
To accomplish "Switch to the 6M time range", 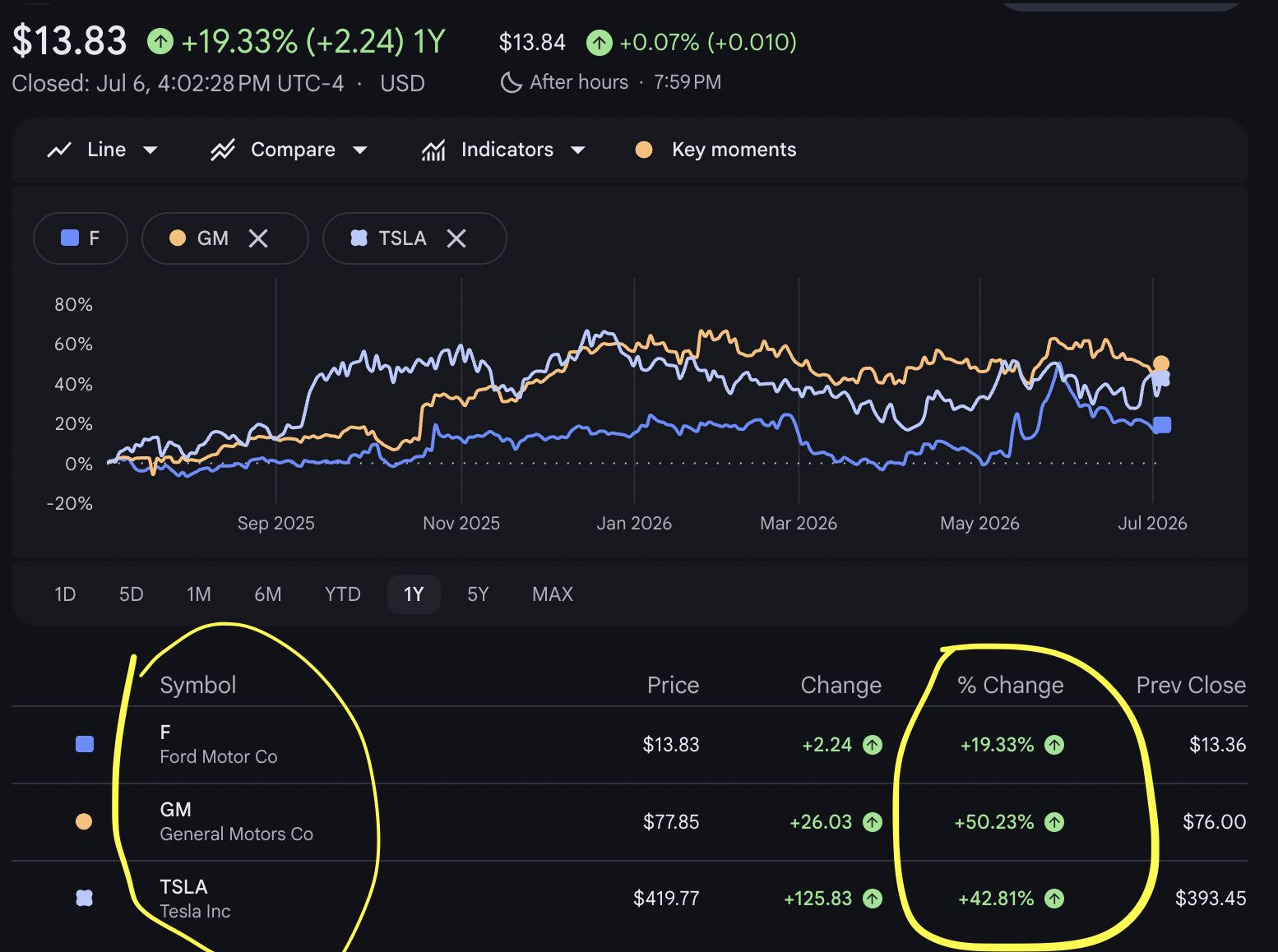I will coord(267,594).
